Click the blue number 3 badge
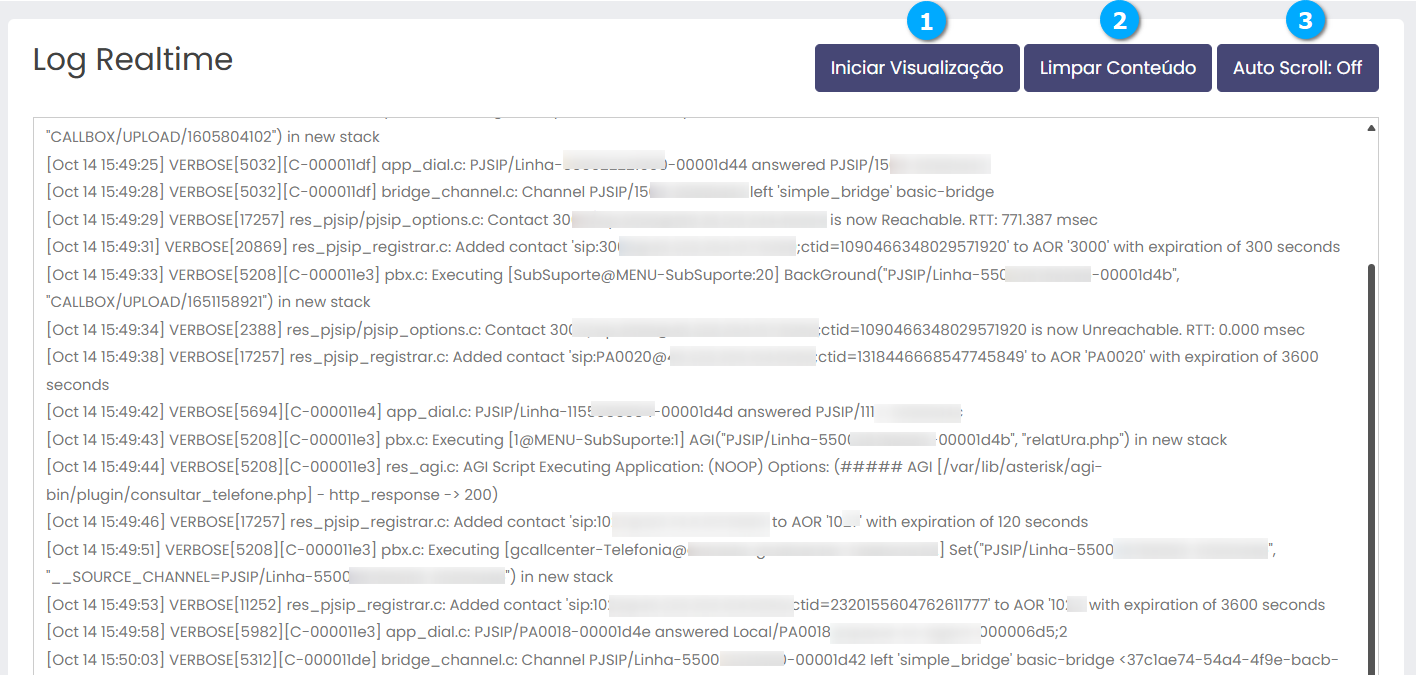This screenshot has width=1416, height=675. [1305, 22]
